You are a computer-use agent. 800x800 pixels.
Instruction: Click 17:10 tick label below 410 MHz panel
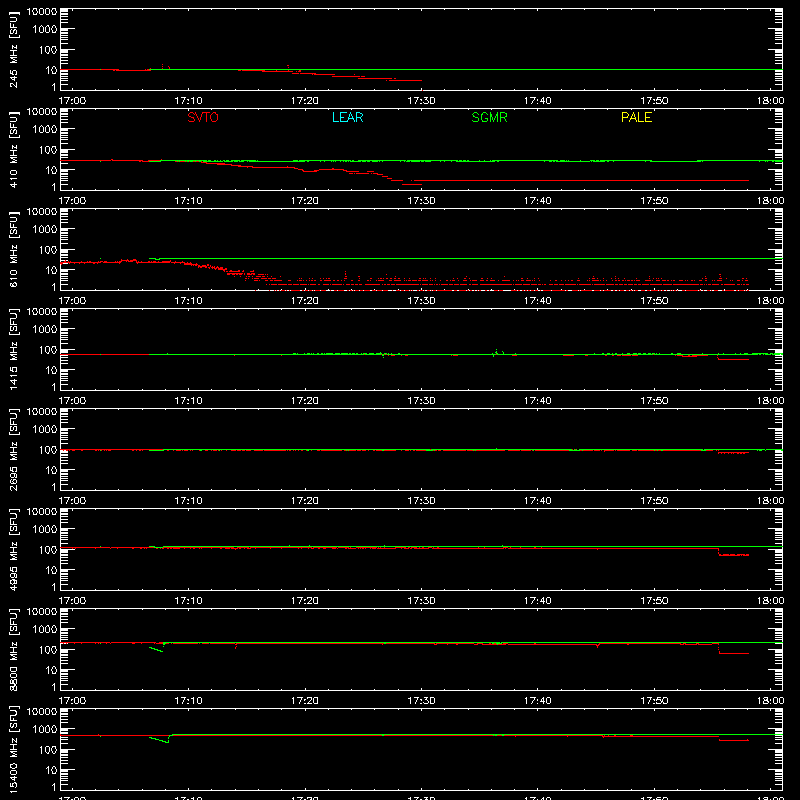(188, 201)
